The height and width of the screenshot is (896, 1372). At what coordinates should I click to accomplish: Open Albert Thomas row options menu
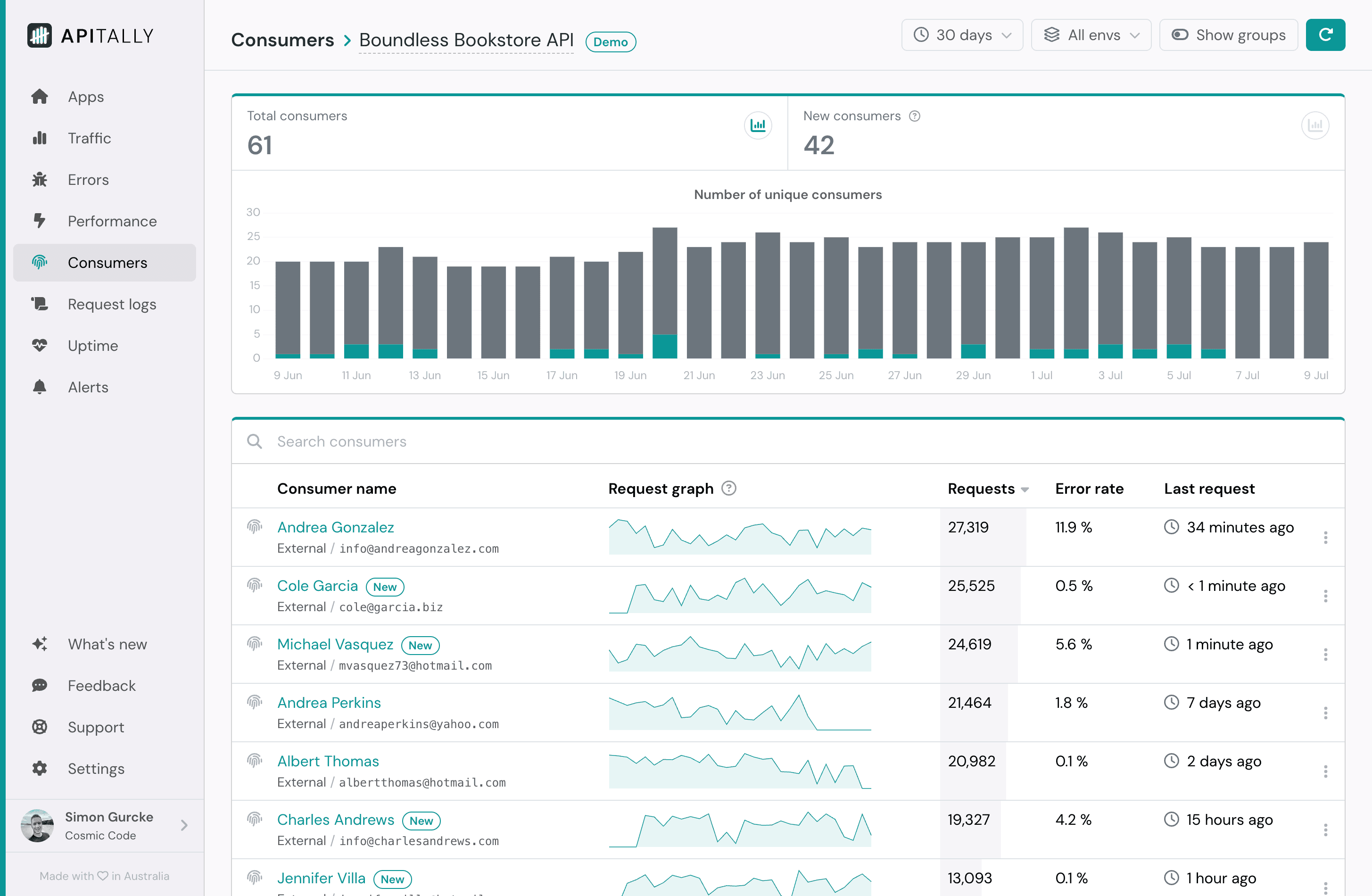coord(1325,772)
